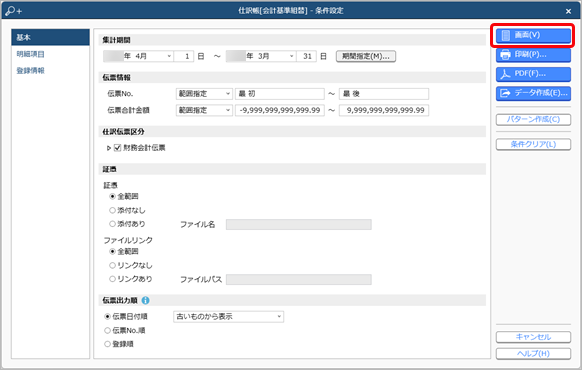Click the magnifier-plus icon in title bar
The height and width of the screenshot is (370, 582).
point(14,11)
